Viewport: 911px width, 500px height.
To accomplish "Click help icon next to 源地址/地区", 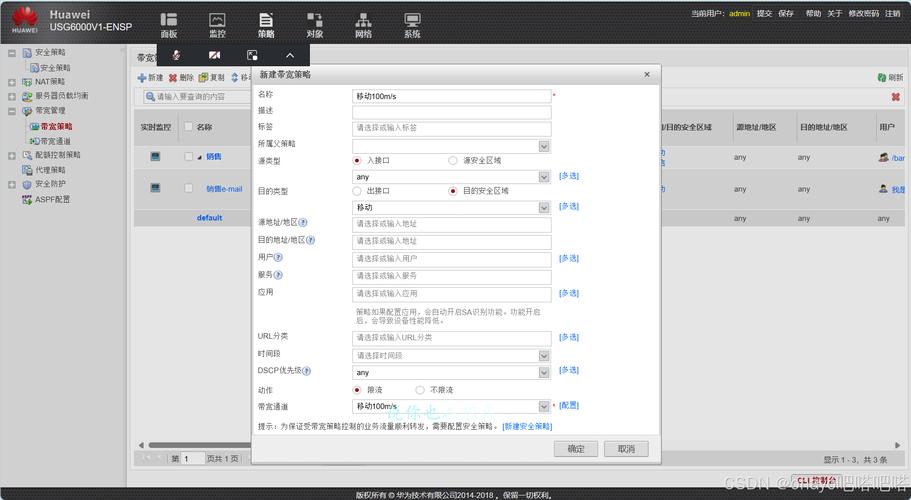I will pyautogui.click(x=303, y=222).
